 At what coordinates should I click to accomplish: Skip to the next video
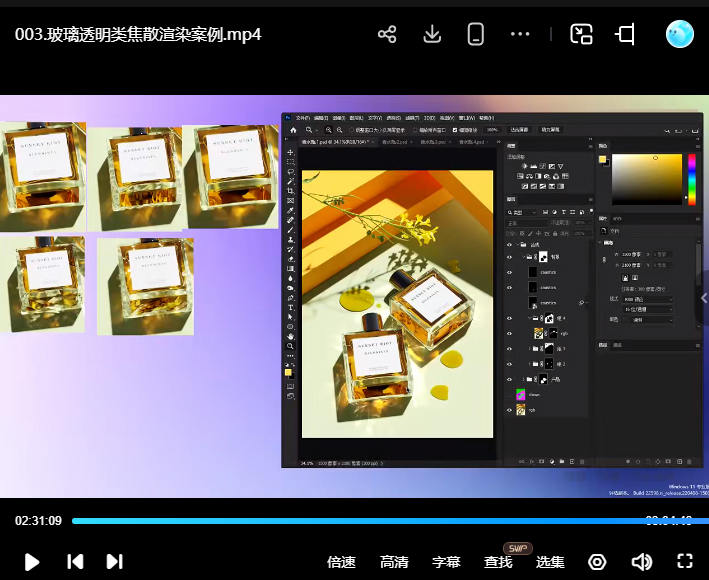point(115,561)
